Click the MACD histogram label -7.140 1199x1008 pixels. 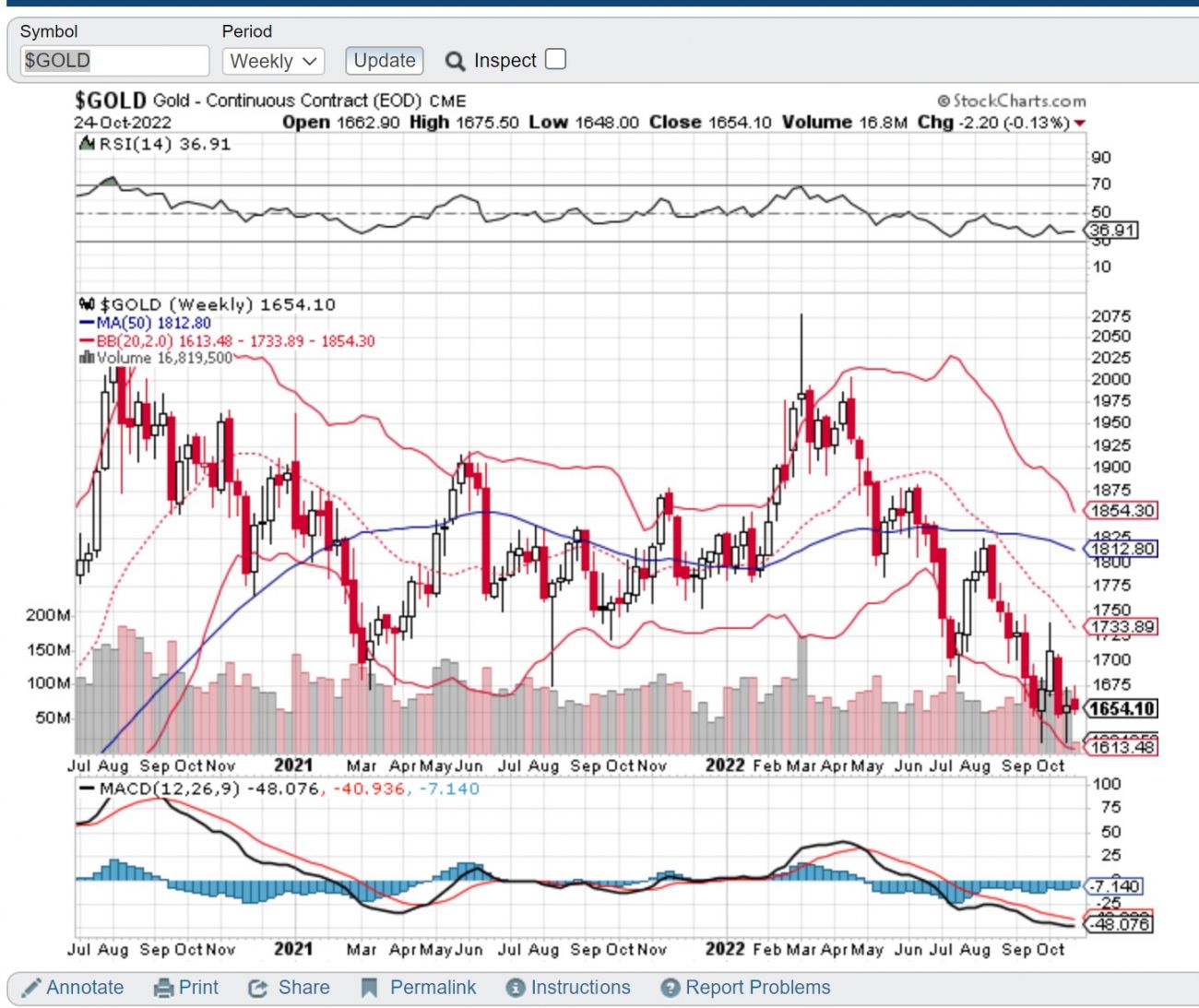point(1116,886)
